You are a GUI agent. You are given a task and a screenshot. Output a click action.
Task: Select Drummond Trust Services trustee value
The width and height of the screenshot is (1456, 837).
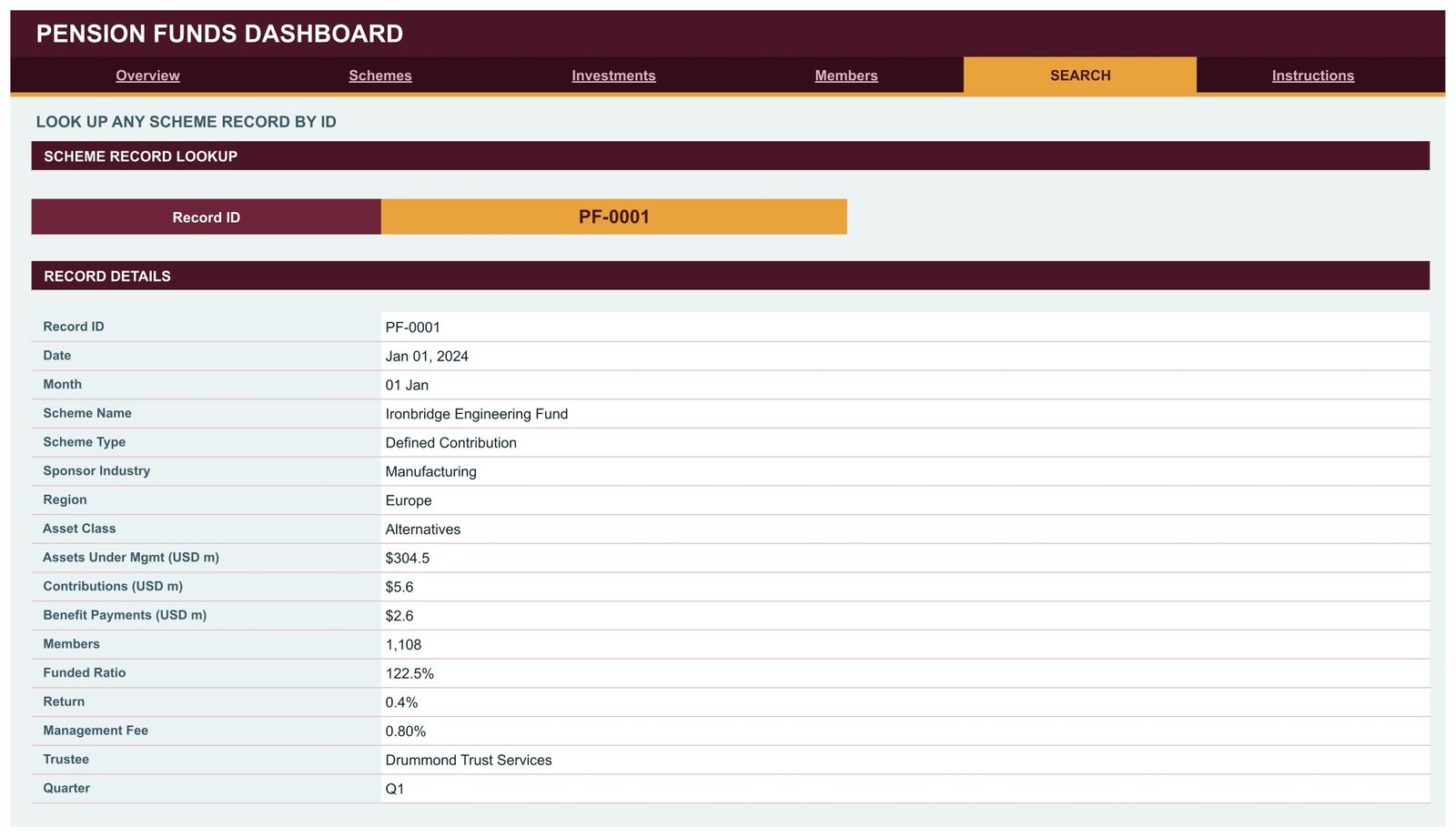[469, 761]
